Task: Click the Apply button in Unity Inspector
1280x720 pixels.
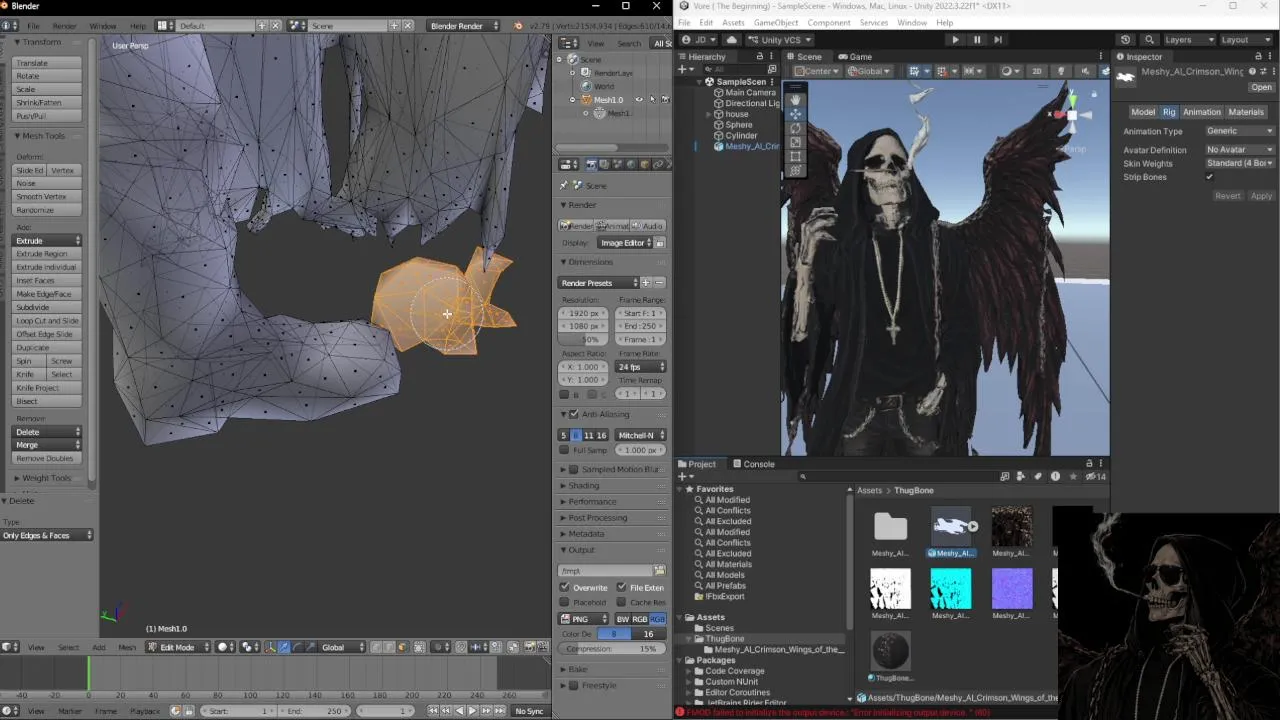Action: 1261,196
